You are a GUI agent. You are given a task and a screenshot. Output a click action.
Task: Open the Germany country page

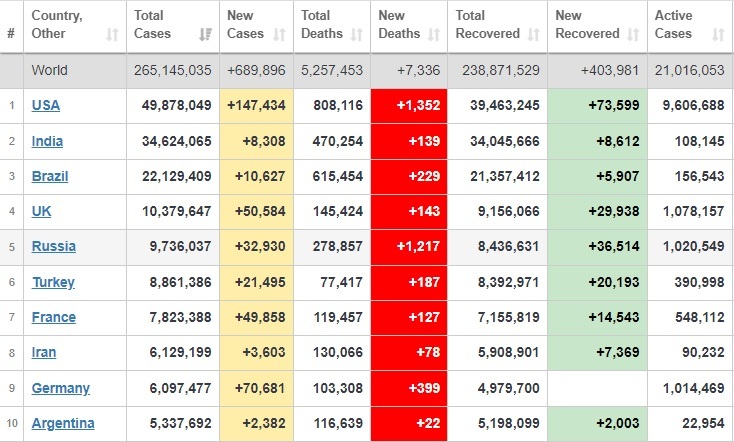tap(61, 388)
